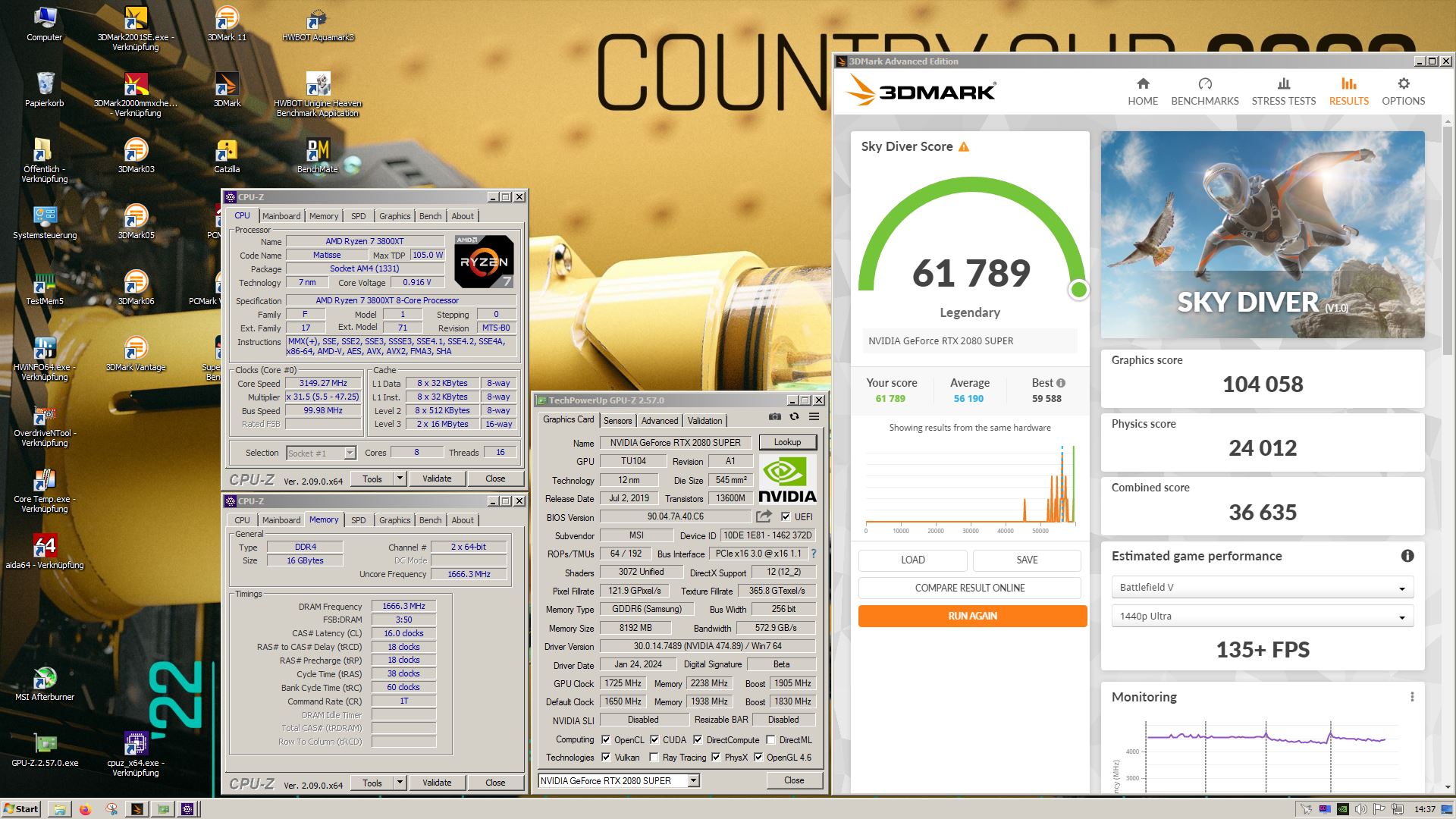
Task: Toggle the Ray Tracing checkbox
Action: [x=654, y=757]
